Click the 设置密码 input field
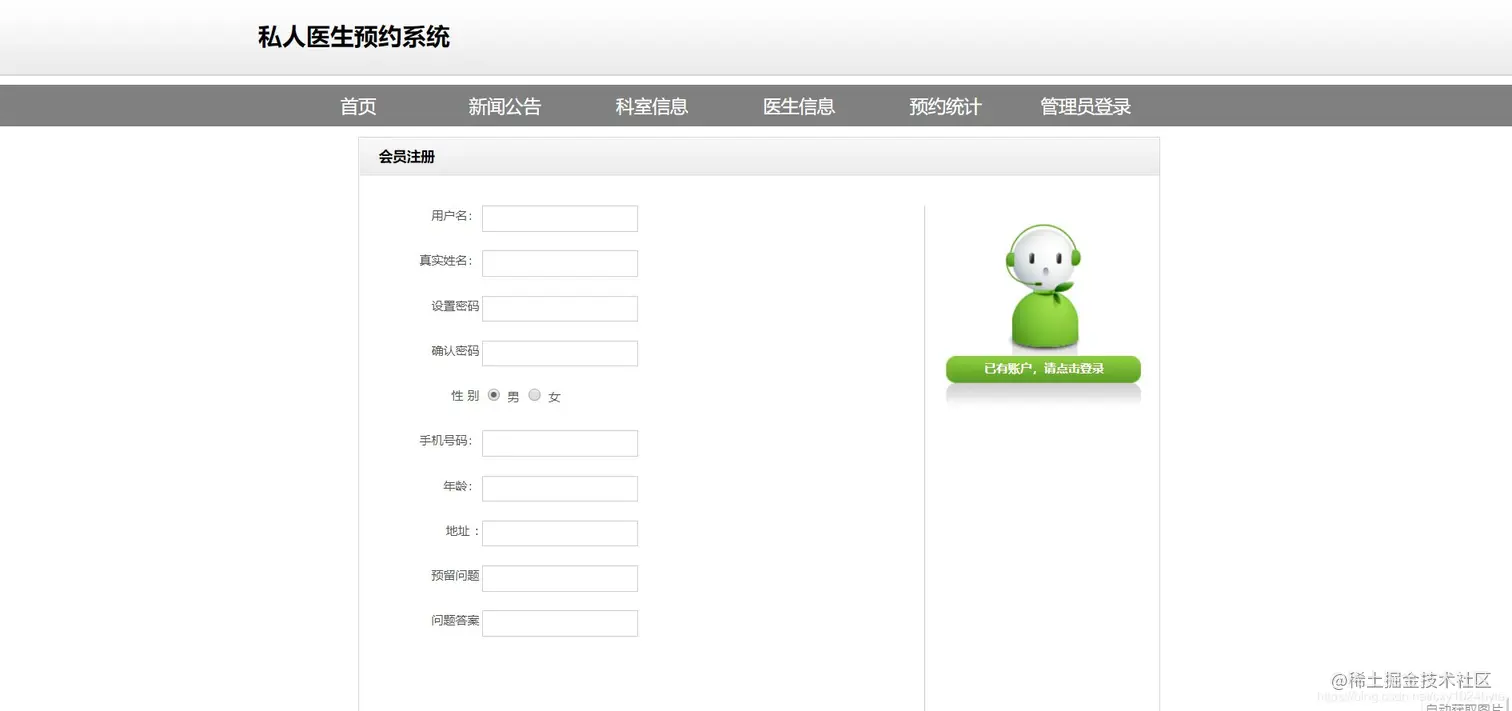1512x711 pixels. coord(559,308)
